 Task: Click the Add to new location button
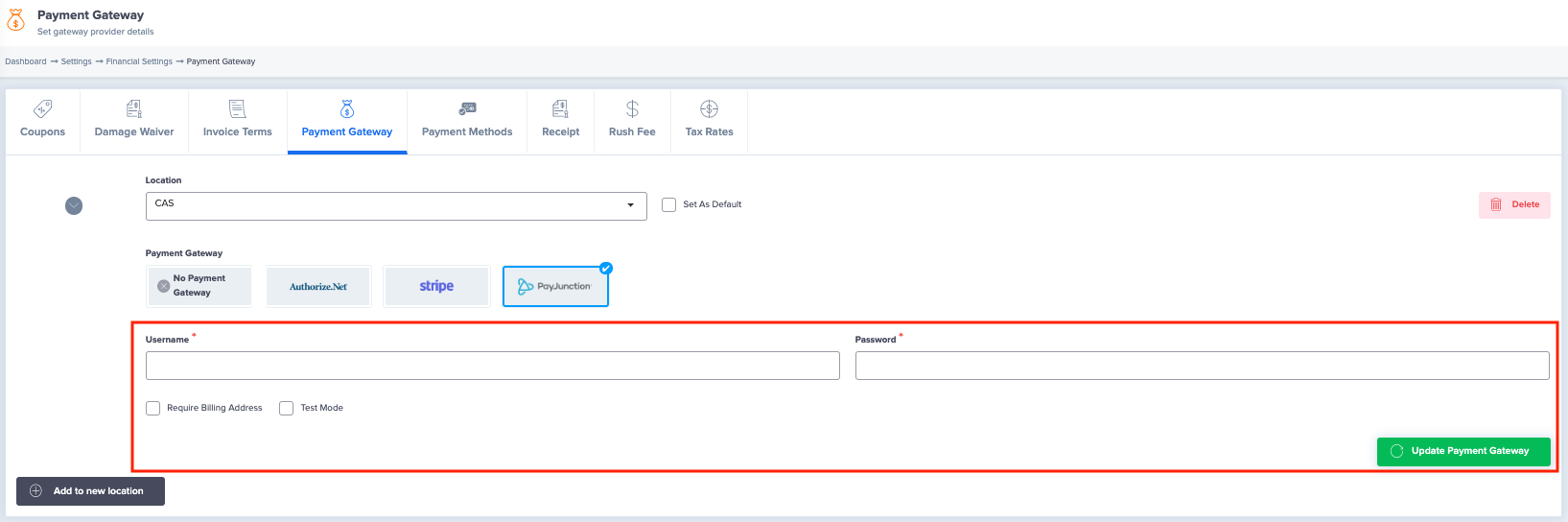(90, 491)
